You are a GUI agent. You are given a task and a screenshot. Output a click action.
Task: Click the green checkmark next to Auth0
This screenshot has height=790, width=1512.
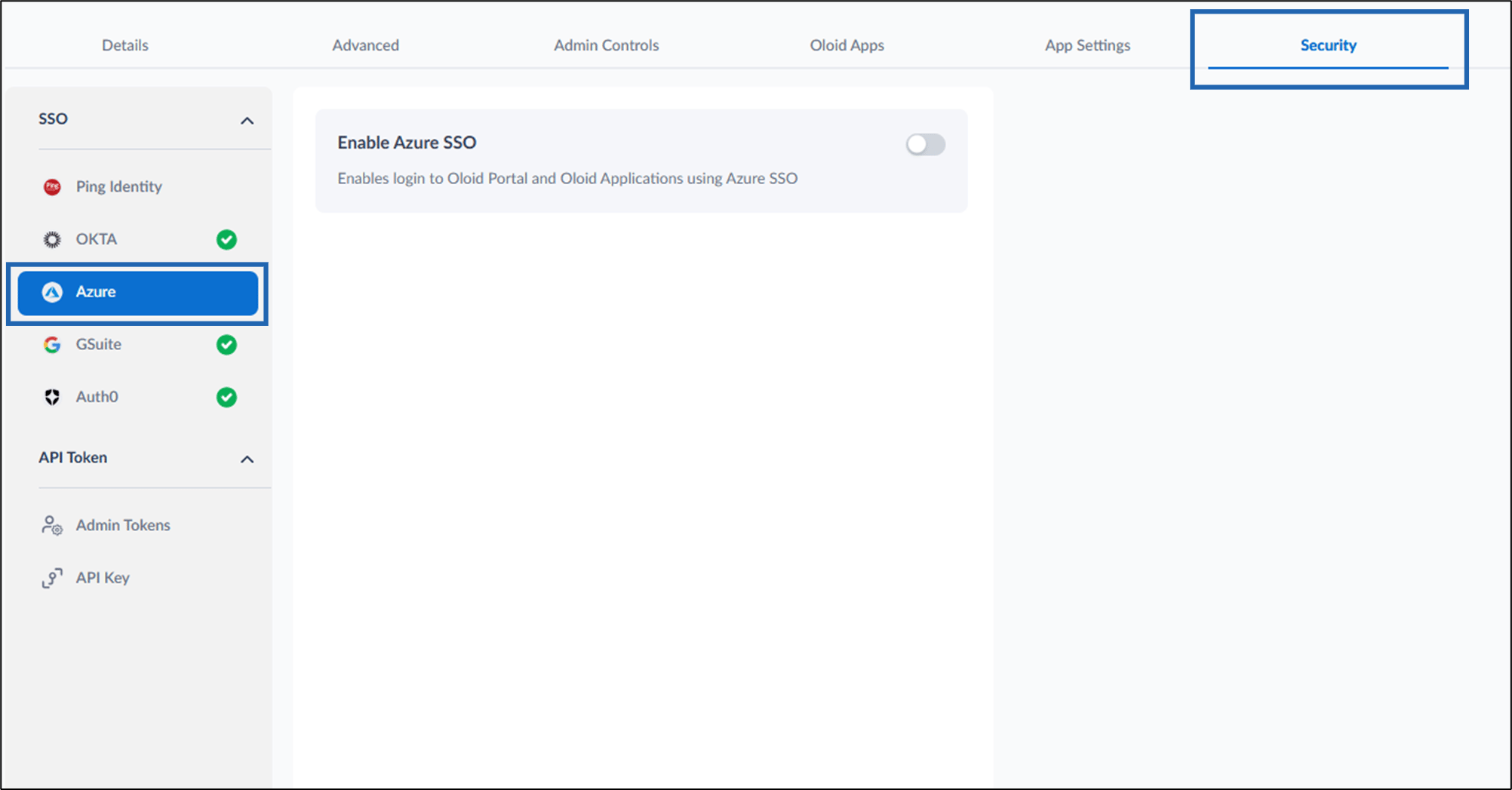point(226,397)
